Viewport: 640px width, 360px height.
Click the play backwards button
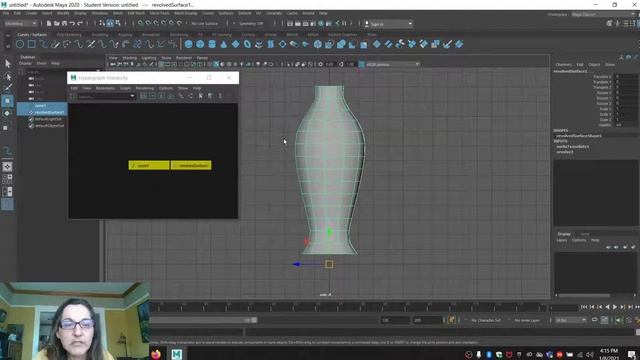[607, 307]
